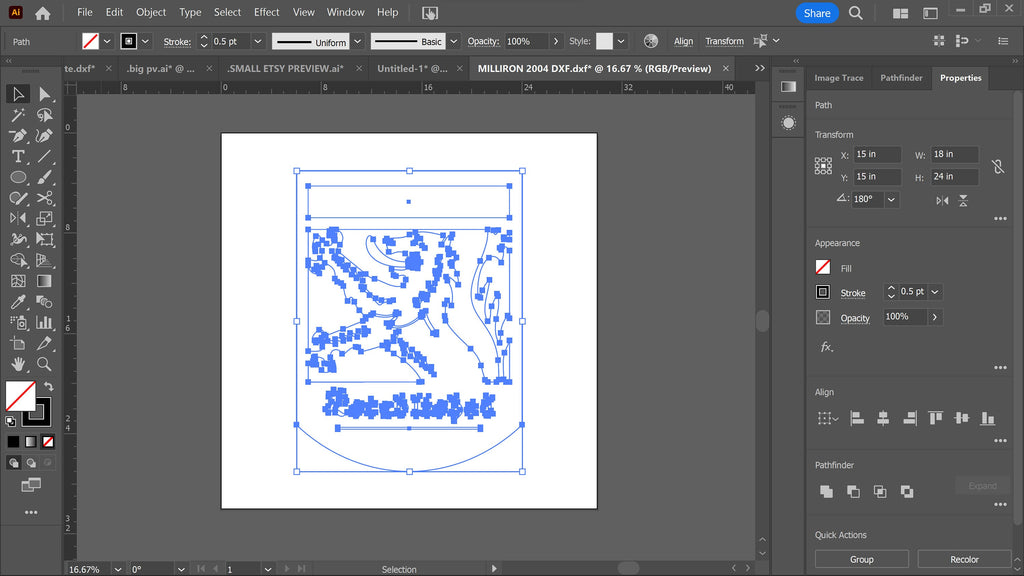
Task: Select the Direct Selection tool
Action: click(x=44, y=94)
